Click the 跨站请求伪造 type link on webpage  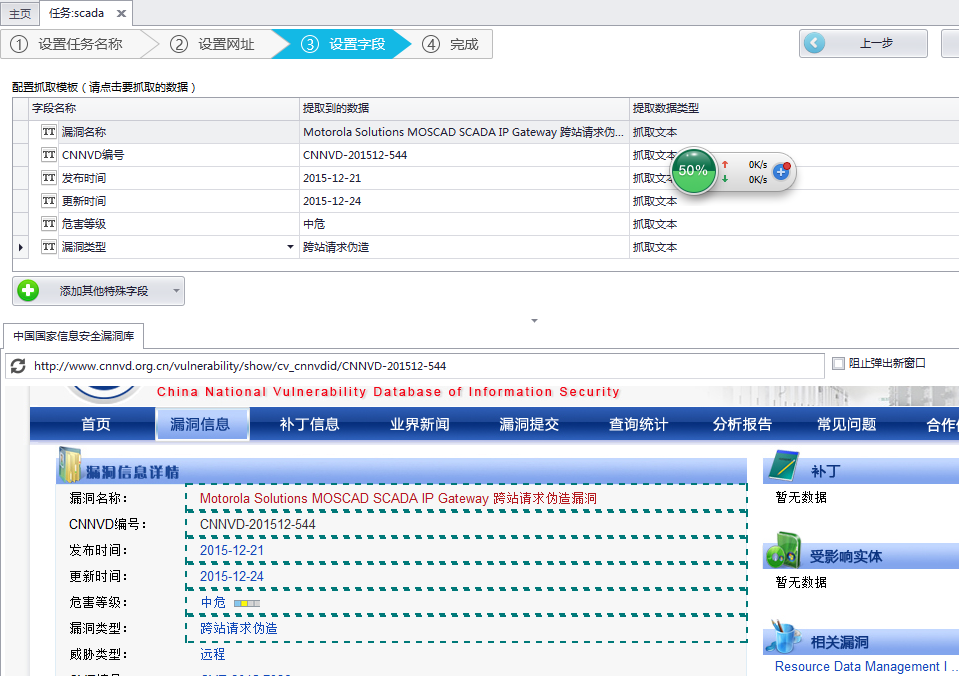(239, 628)
